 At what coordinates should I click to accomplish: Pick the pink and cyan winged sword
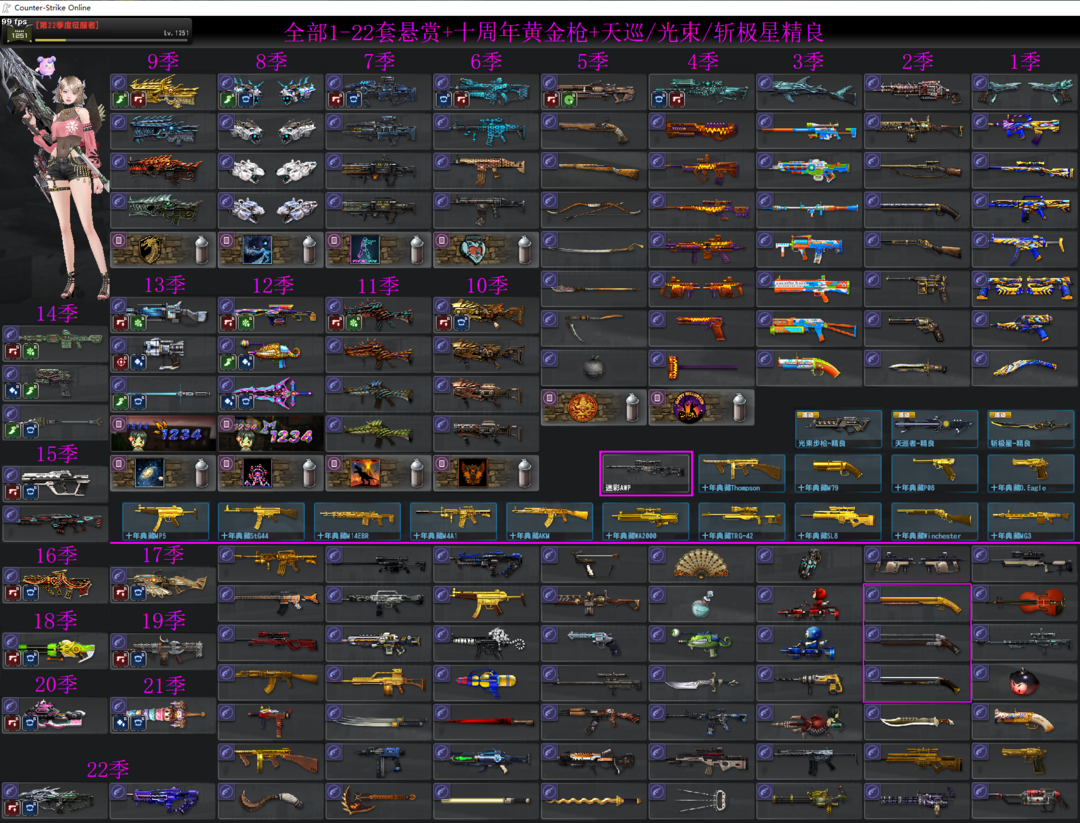tap(273, 393)
